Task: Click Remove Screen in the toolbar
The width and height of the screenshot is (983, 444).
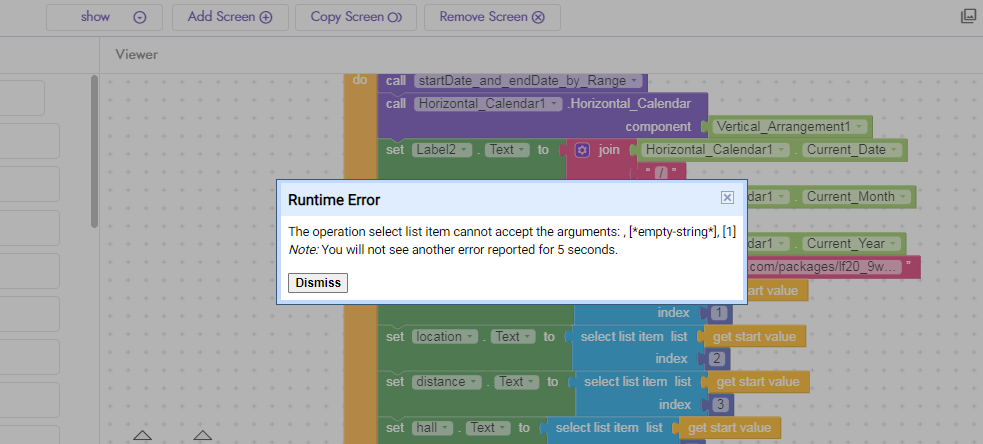Action: click(492, 17)
